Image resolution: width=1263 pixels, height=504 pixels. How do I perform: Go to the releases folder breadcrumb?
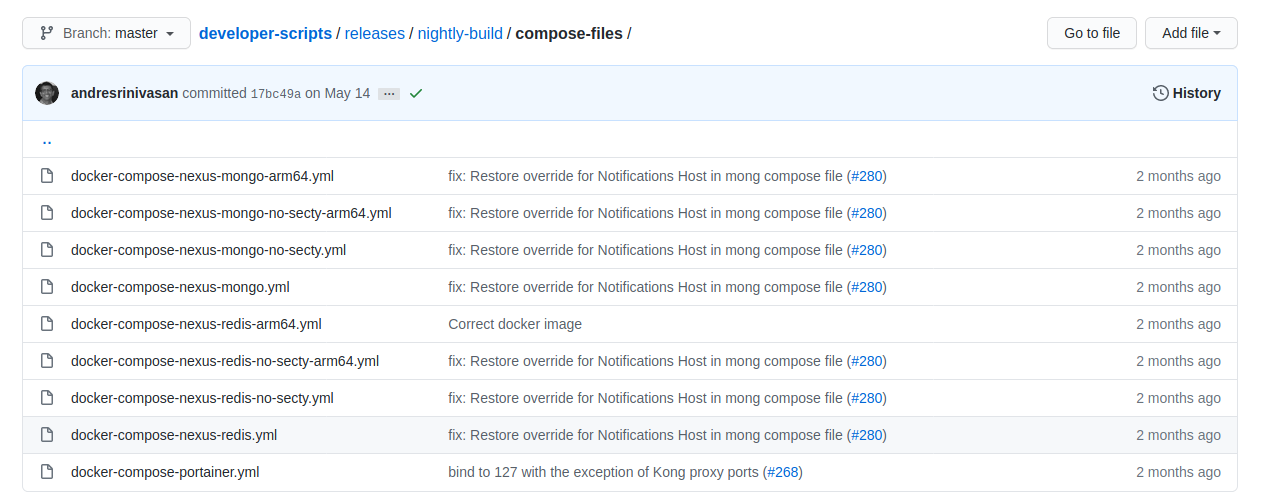click(x=375, y=33)
